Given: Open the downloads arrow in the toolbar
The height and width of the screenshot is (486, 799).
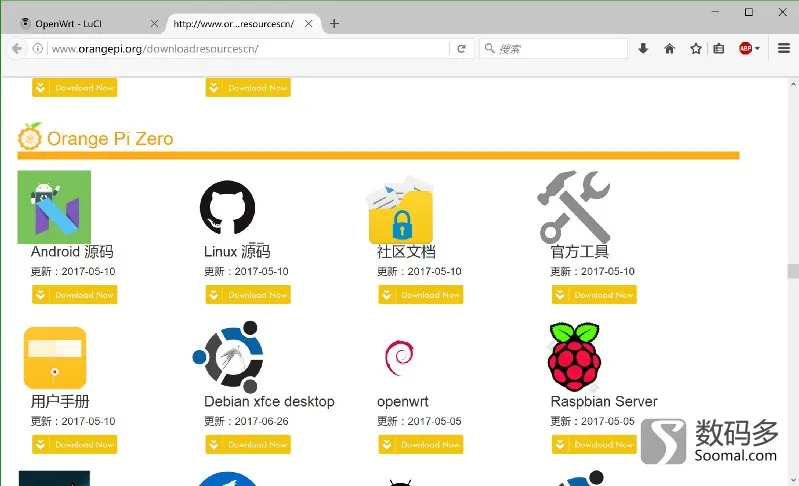Looking at the screenshot, I should tap(643, 48).
